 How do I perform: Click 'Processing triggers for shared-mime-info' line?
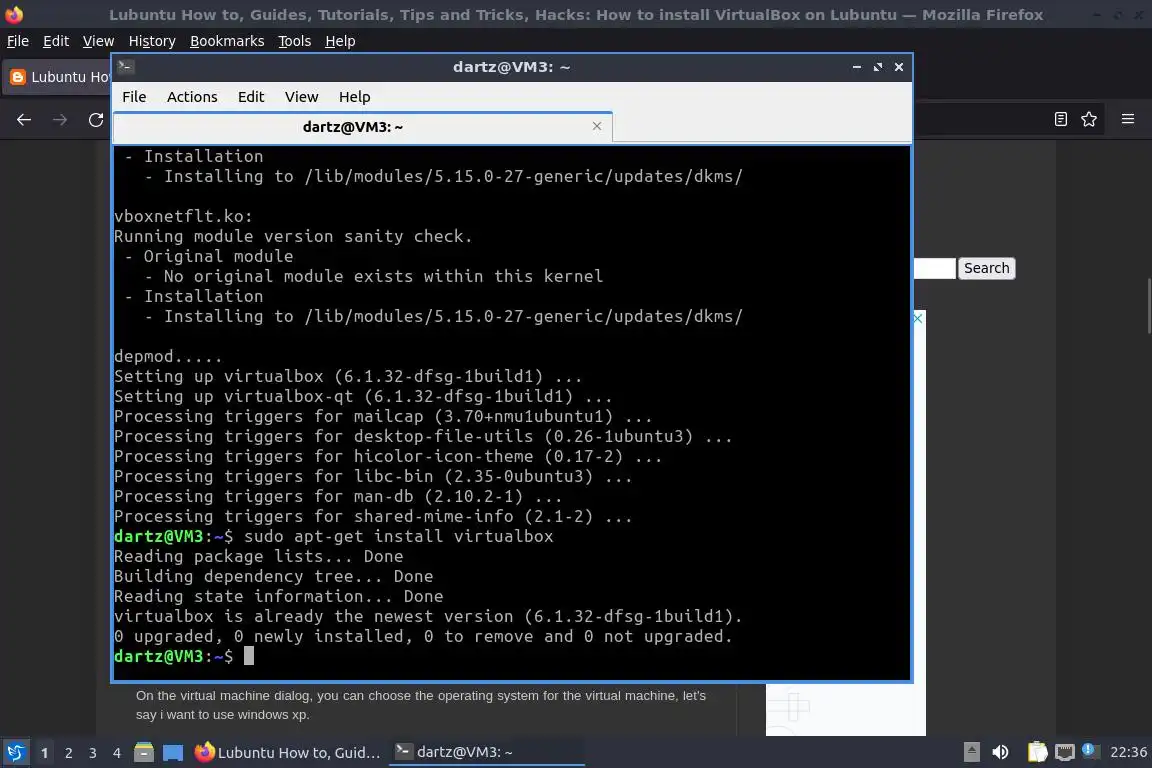point(372,517)
